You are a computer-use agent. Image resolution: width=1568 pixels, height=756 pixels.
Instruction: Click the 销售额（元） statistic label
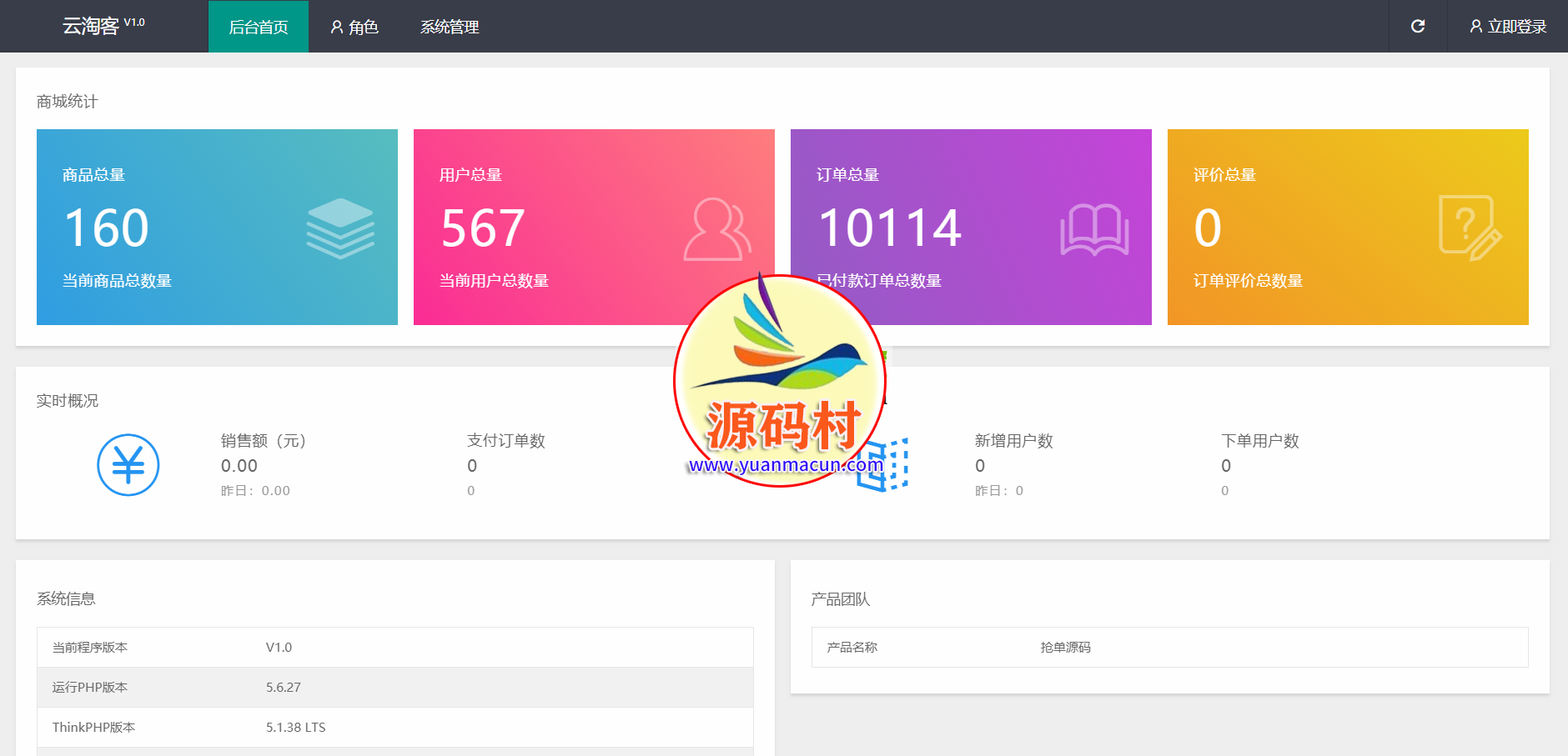[x=264, y=441]
